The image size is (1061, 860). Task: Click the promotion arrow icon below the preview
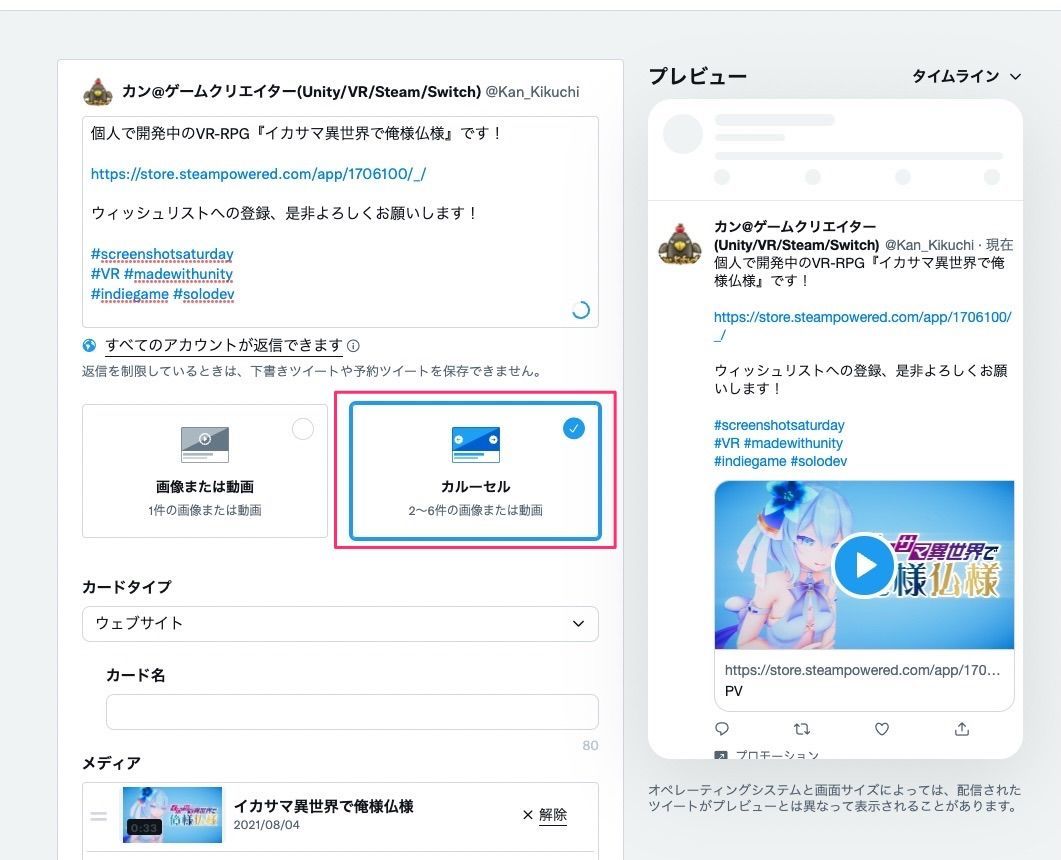tap(721, 754)
